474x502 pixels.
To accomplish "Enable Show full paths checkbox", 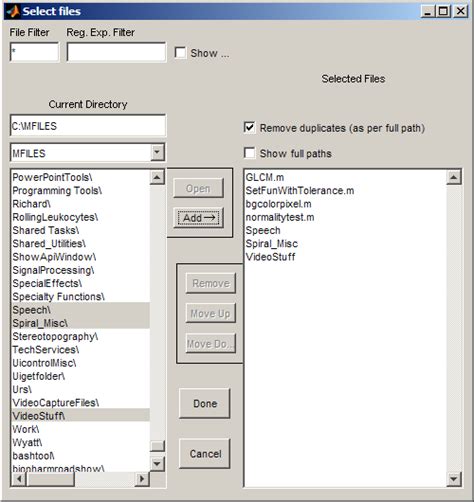I will coord(250,153).
